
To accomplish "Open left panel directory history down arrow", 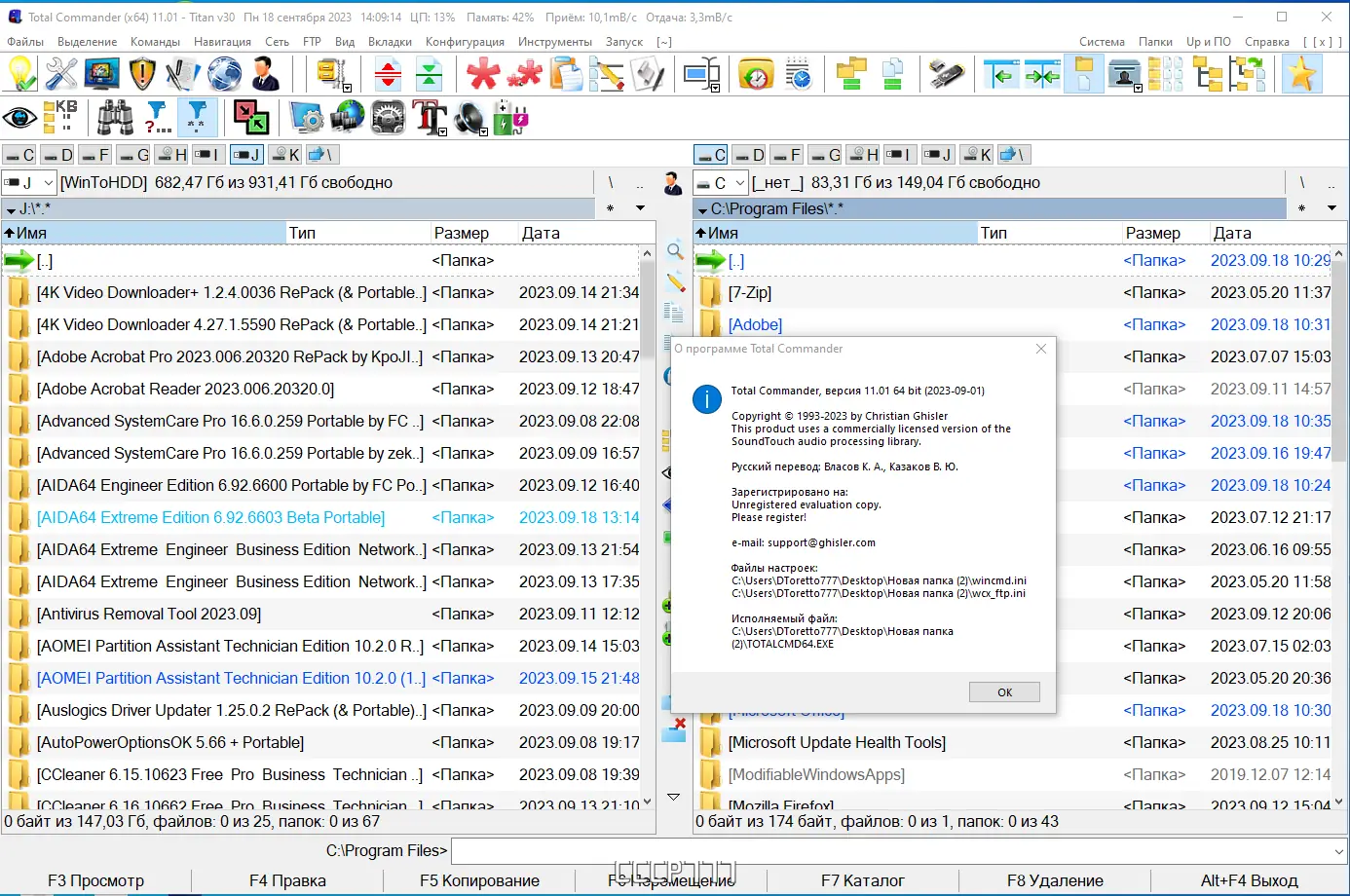I will [x=640, y=208].
